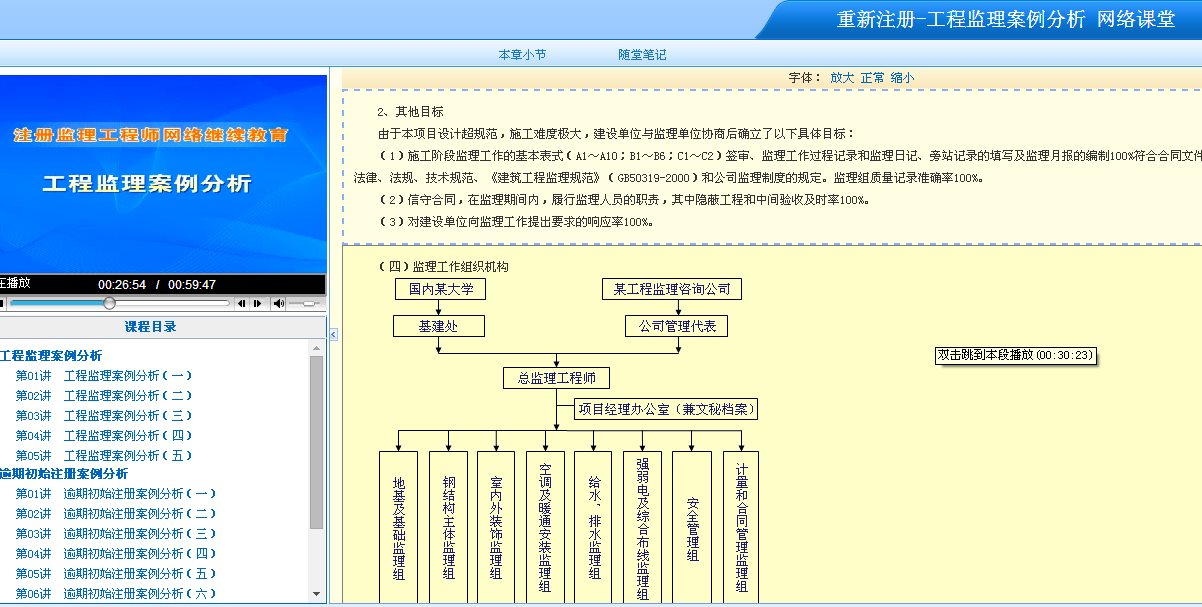Viewport: 1202px width, 607px height.
Task: Click the 总监理工程师 box in chart
Action: click(x=556, y=378)
